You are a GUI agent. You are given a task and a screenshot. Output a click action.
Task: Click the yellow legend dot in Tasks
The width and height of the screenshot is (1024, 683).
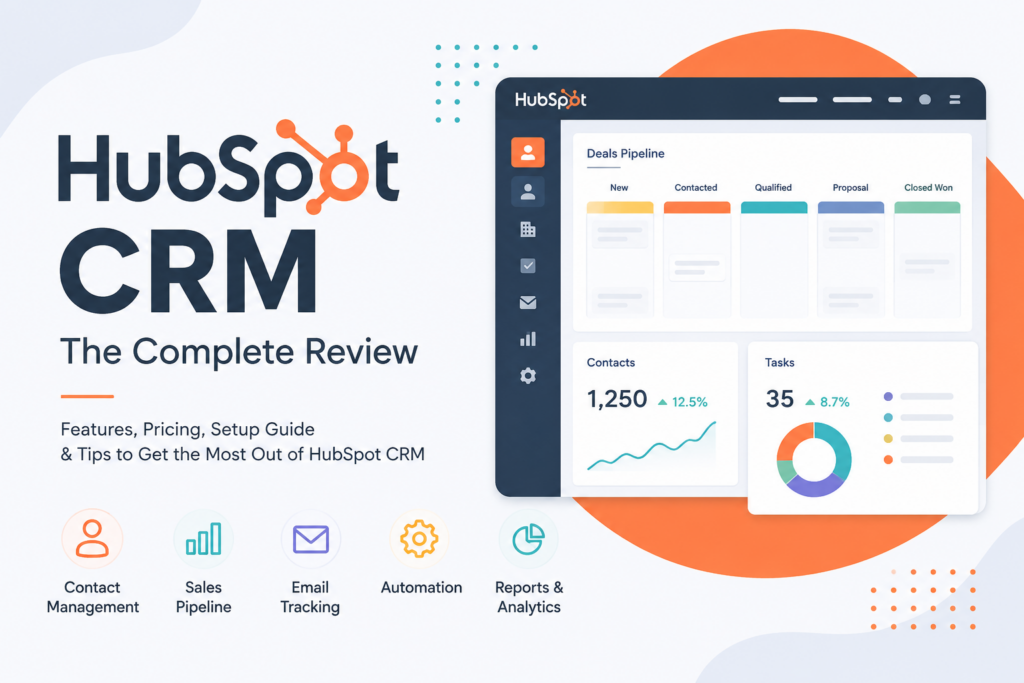click(888, 439)
